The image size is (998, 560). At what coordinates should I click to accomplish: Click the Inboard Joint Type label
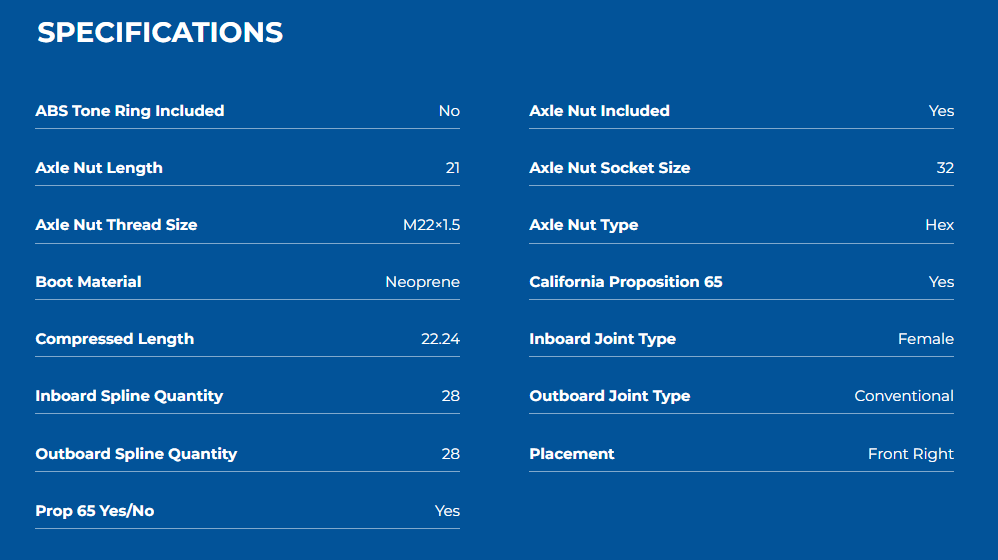[x=602, y=339]
